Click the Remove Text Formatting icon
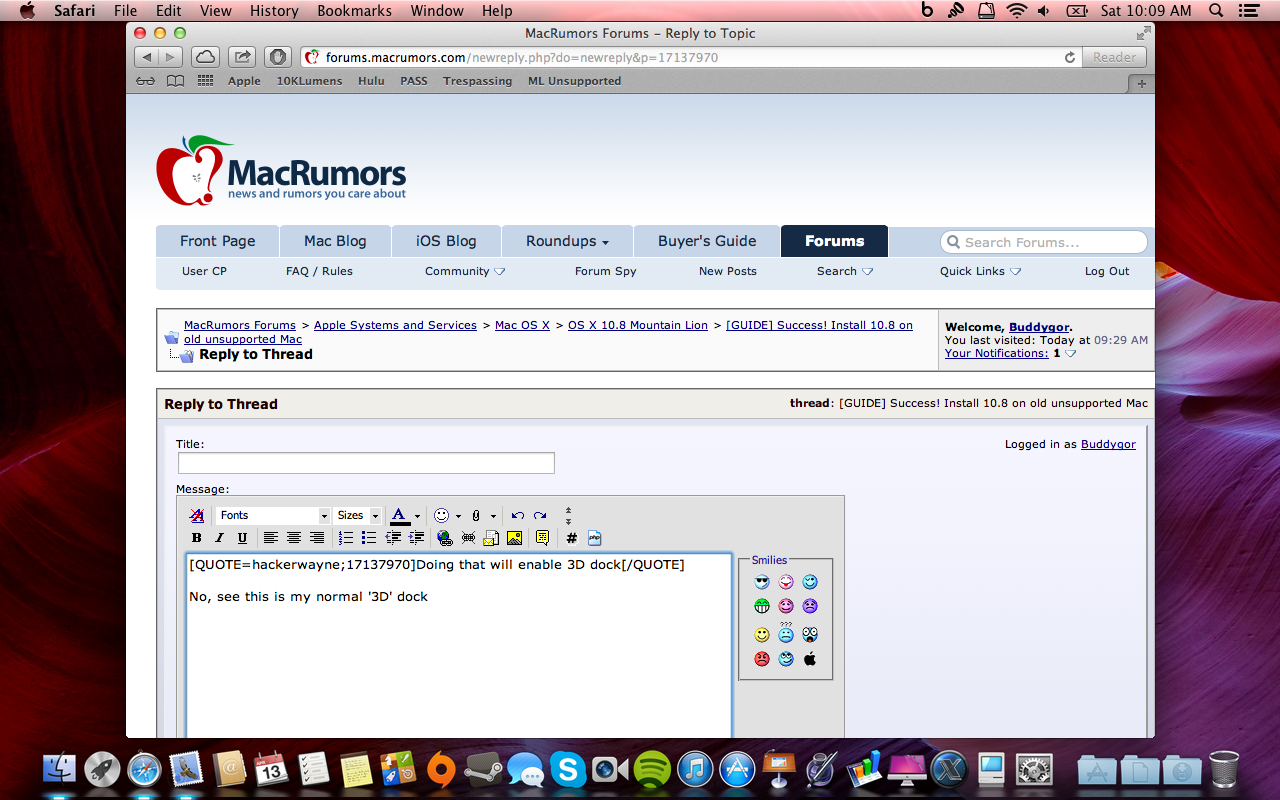Screen dimensions: 1280x800 pyautogui.click(x=197, y=515)
